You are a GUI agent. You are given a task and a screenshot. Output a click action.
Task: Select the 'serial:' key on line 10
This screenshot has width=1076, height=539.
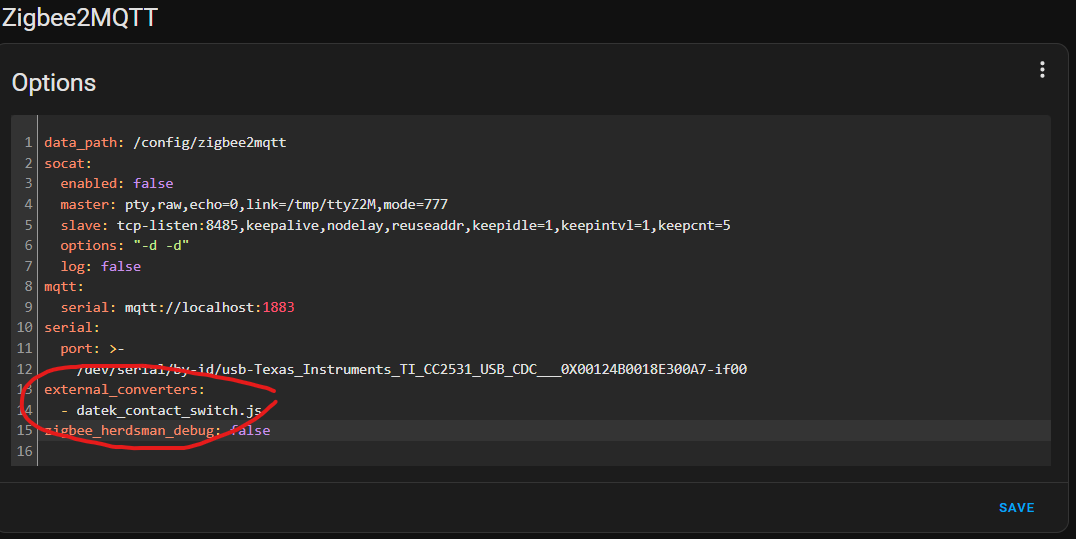[x=72, y=328]
